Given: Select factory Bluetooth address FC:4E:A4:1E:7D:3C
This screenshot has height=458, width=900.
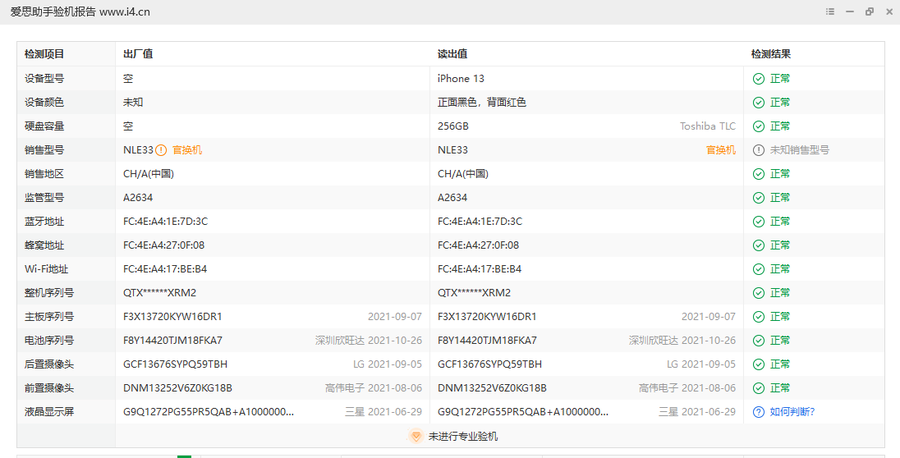Looking at the screenshot, I should pyautogui.click(x=165, y=222).
